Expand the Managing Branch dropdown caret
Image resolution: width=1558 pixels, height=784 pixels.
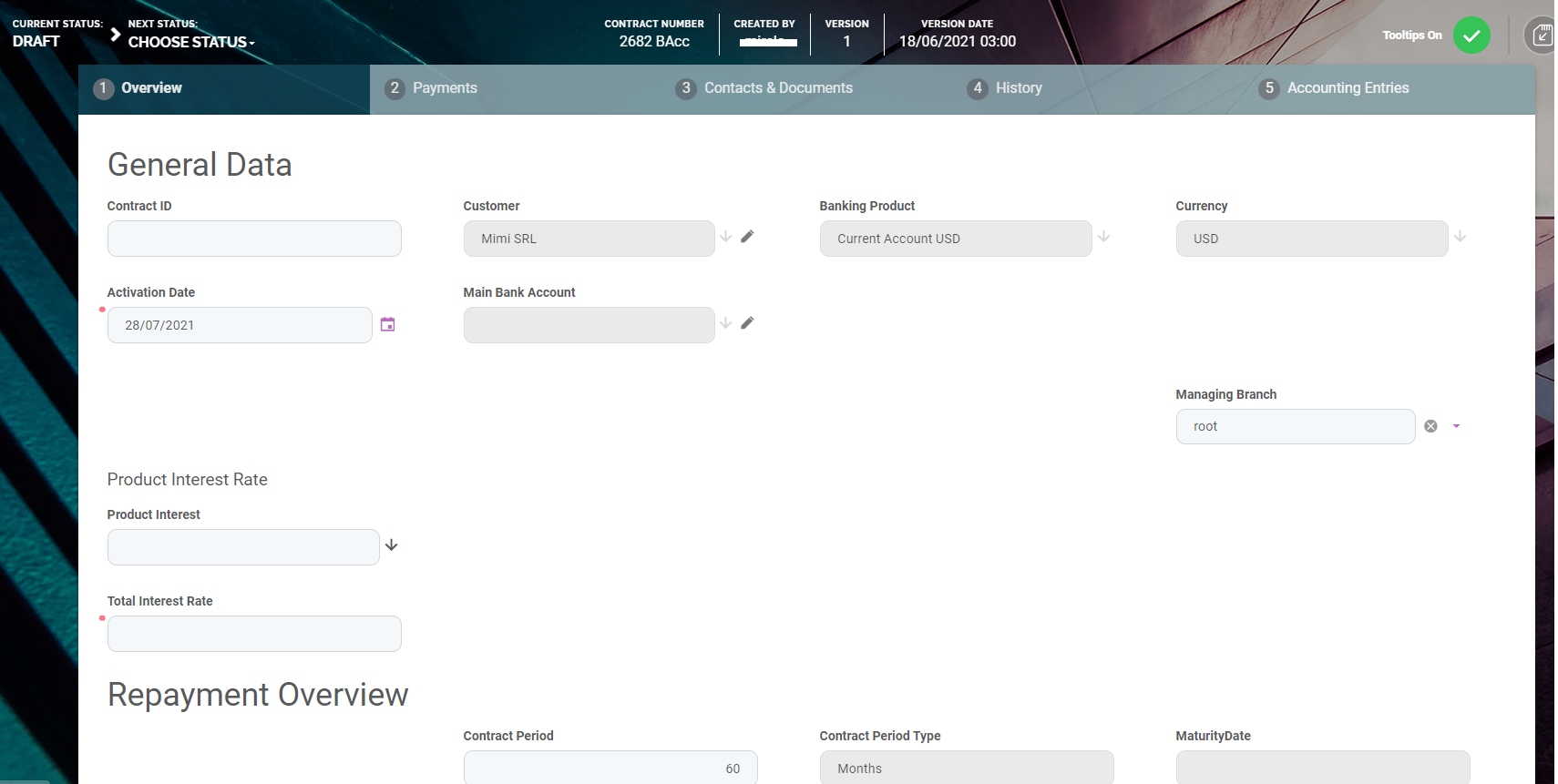tap(1456, 426)
